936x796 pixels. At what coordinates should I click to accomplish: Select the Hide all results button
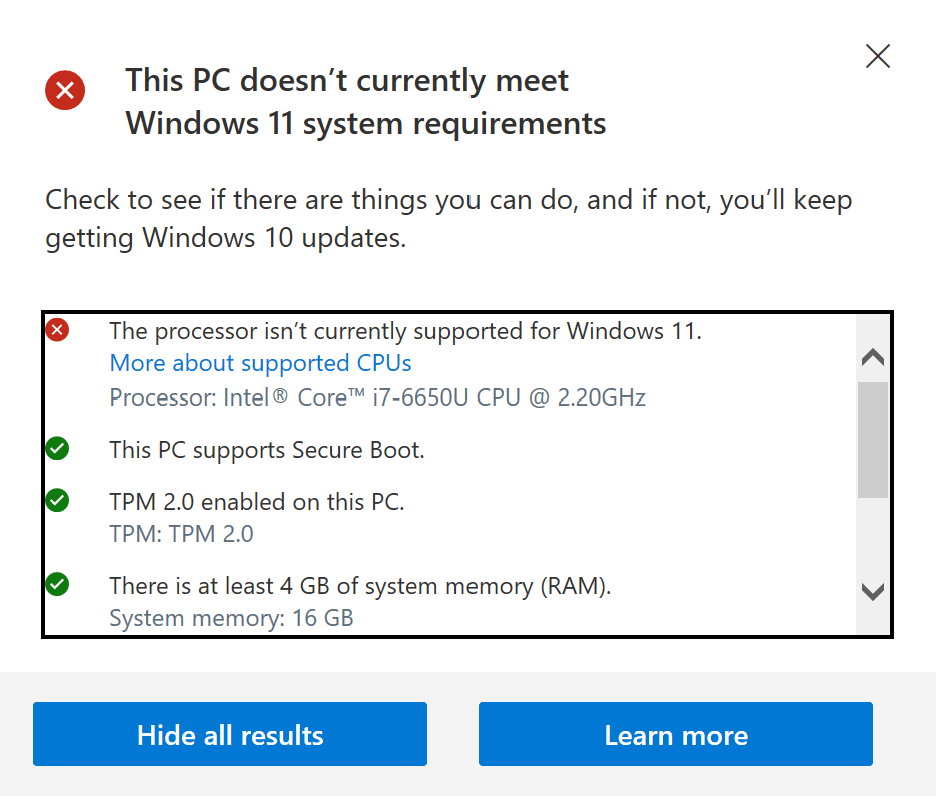tap(229, 734)
